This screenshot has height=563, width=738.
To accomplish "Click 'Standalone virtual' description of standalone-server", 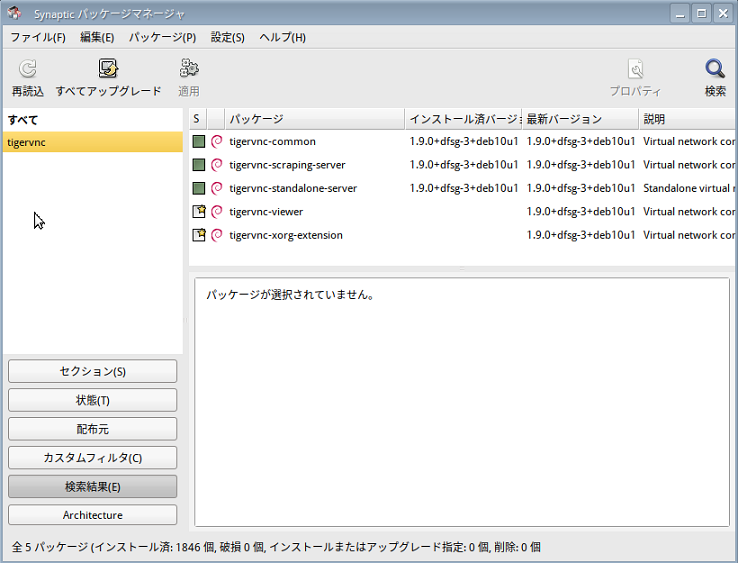I will click(x=689, y=188).
